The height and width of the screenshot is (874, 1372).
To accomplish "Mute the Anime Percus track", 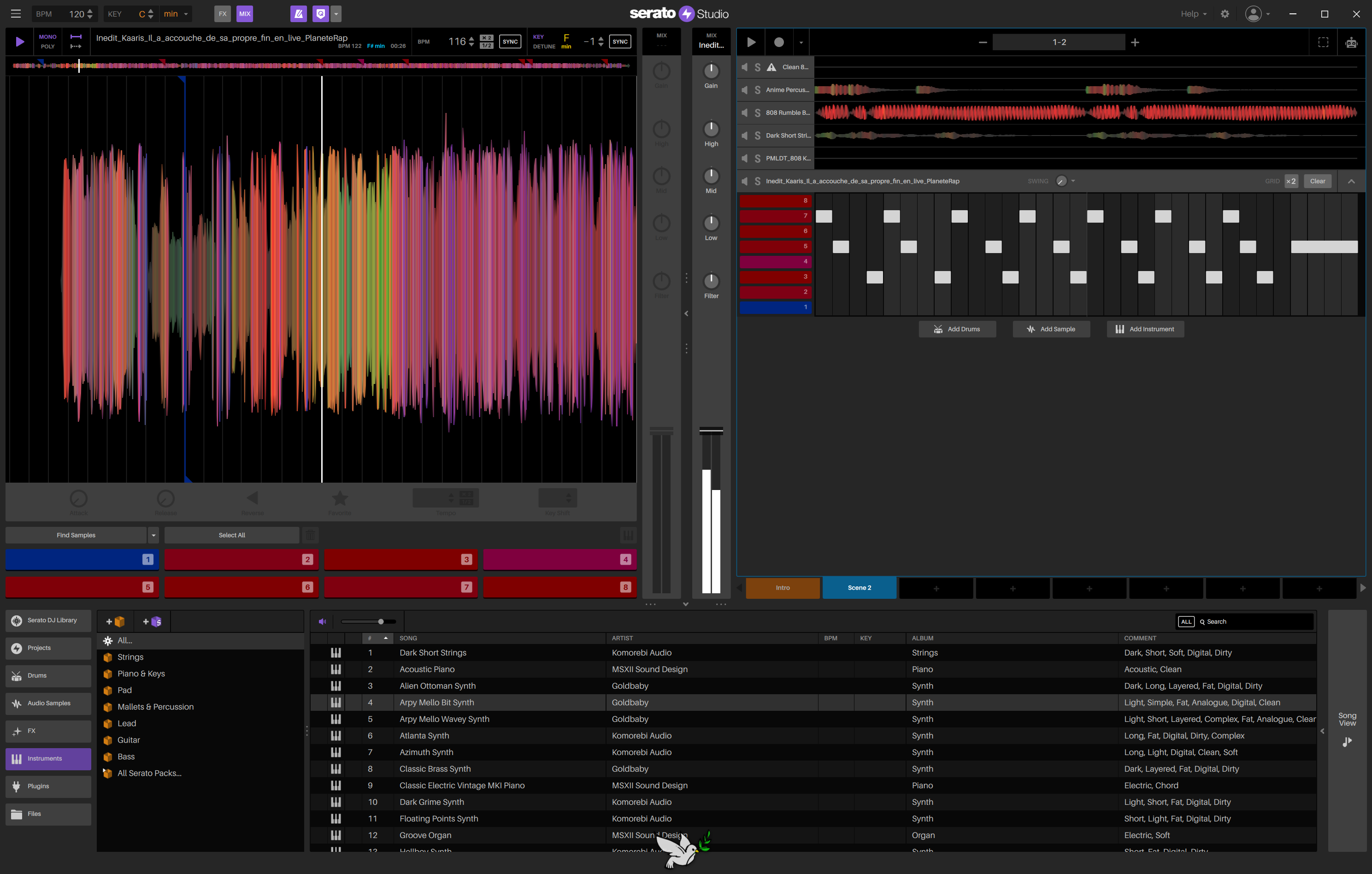I will click(745, 90).
